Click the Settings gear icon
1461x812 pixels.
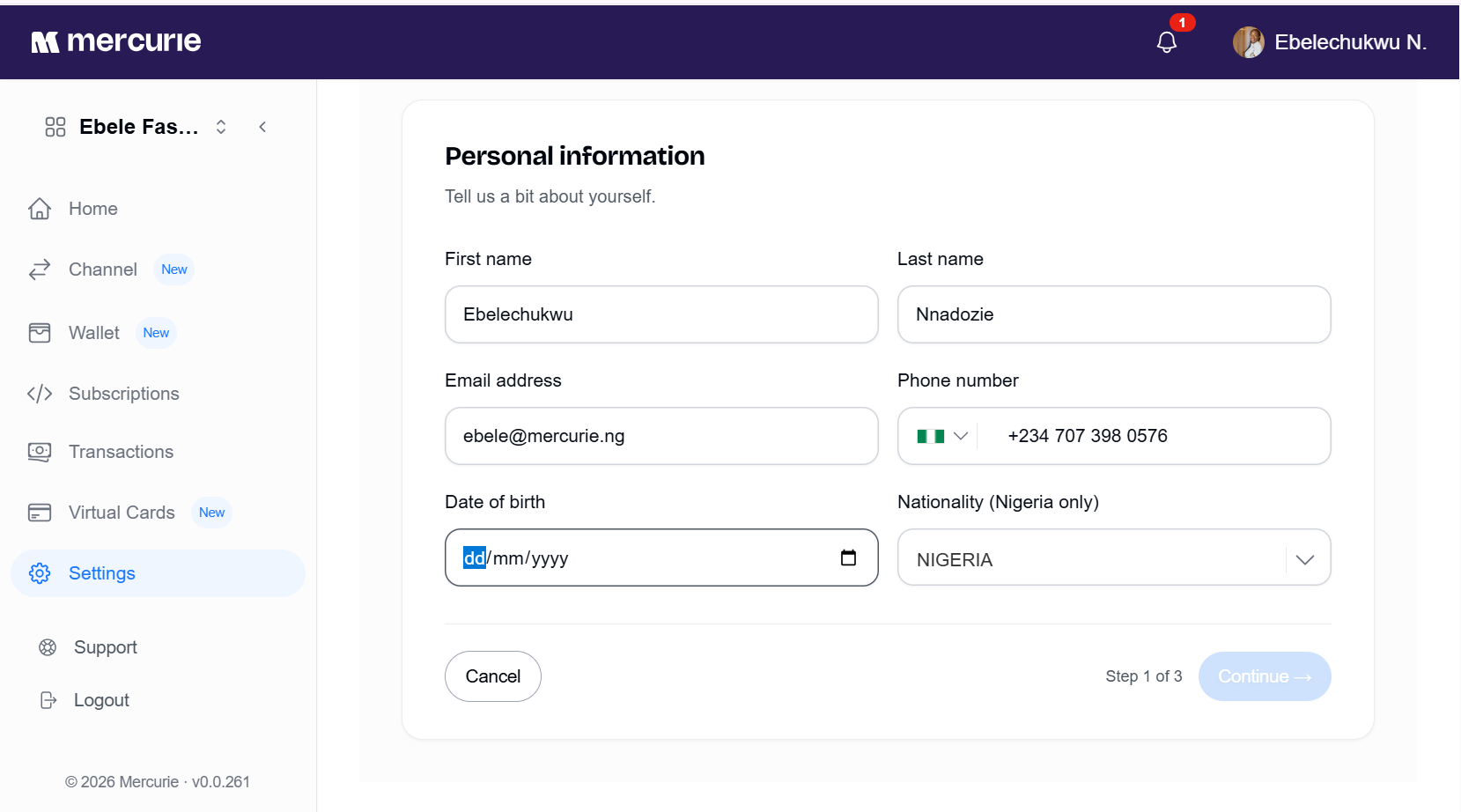pos(40,573)
